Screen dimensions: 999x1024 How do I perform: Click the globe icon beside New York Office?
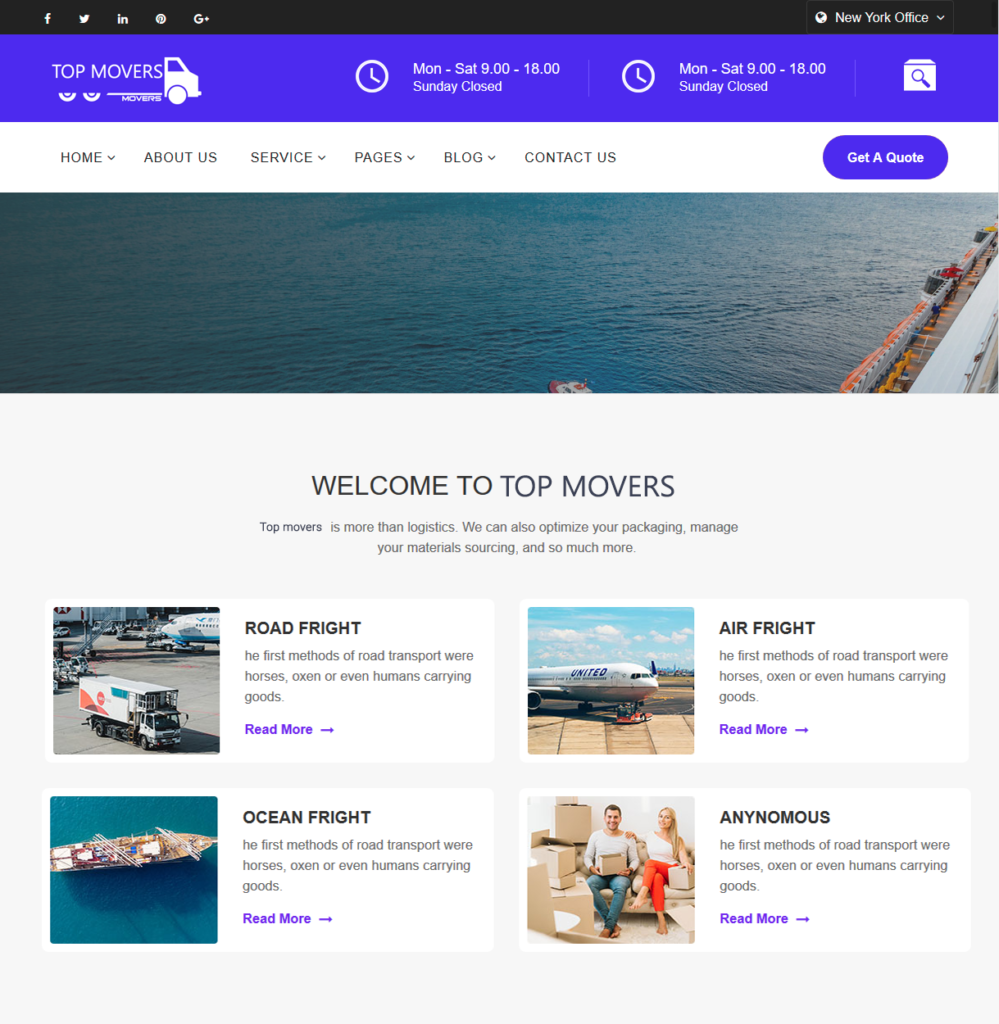click(821, 18)
